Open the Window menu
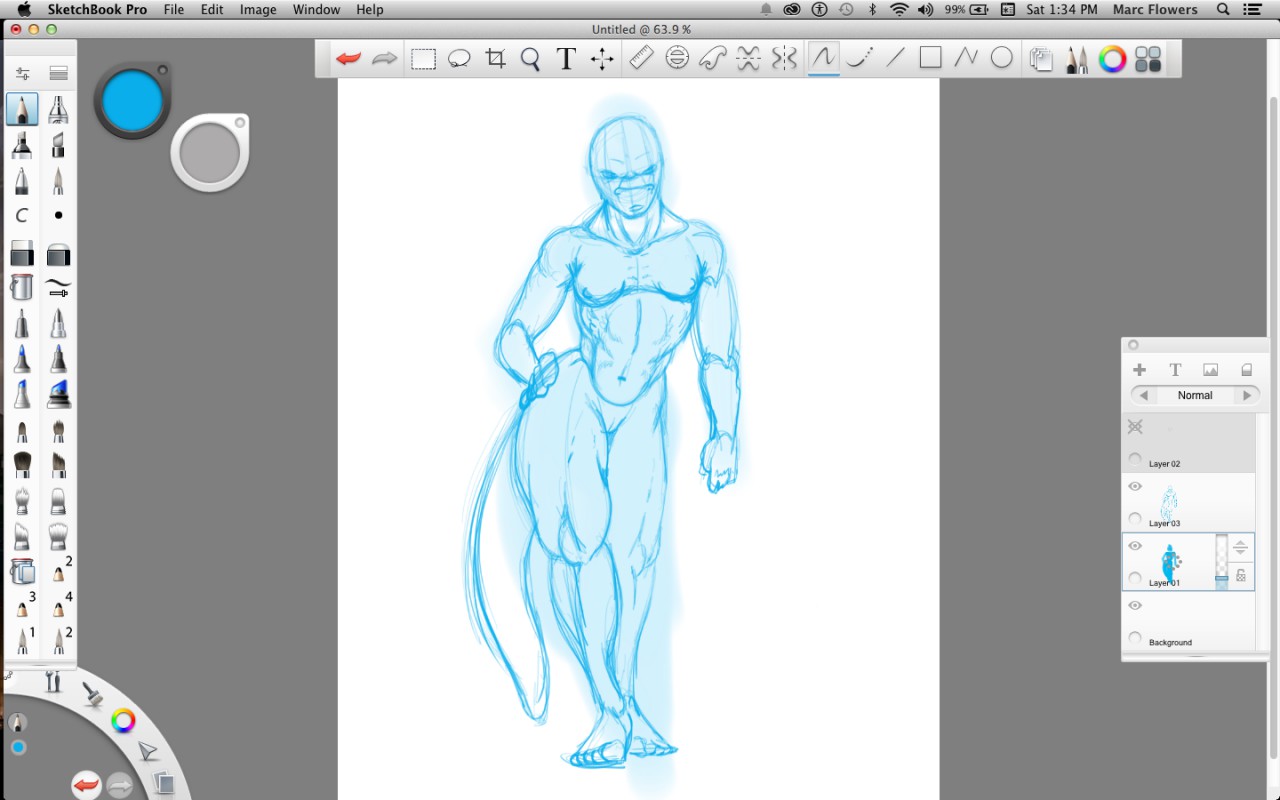The width and height of the screenshot is (1280, 800). click(316, 10)
